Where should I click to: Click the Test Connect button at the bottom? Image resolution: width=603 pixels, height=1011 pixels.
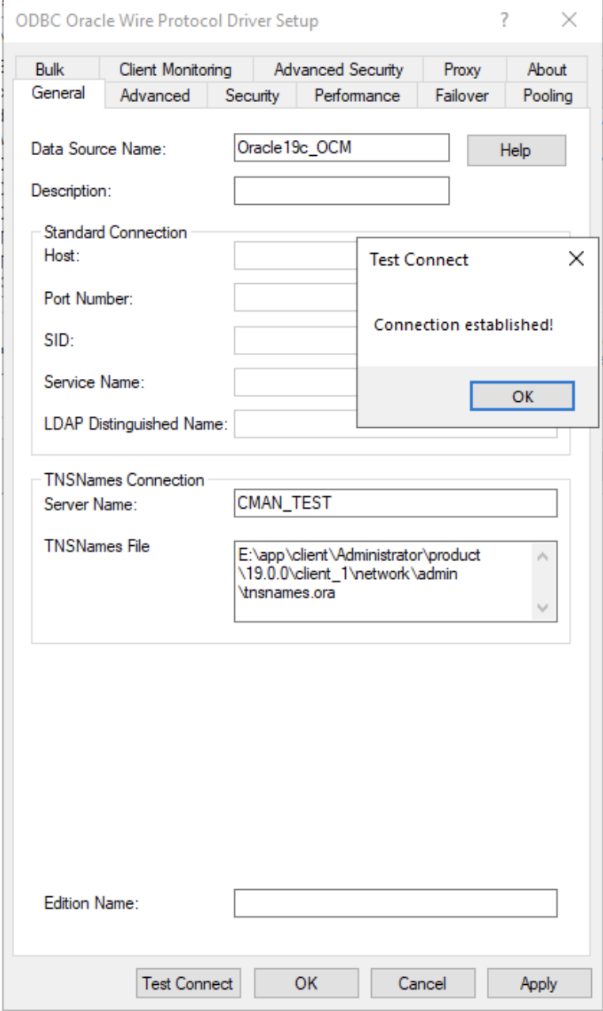coord(188,983)
